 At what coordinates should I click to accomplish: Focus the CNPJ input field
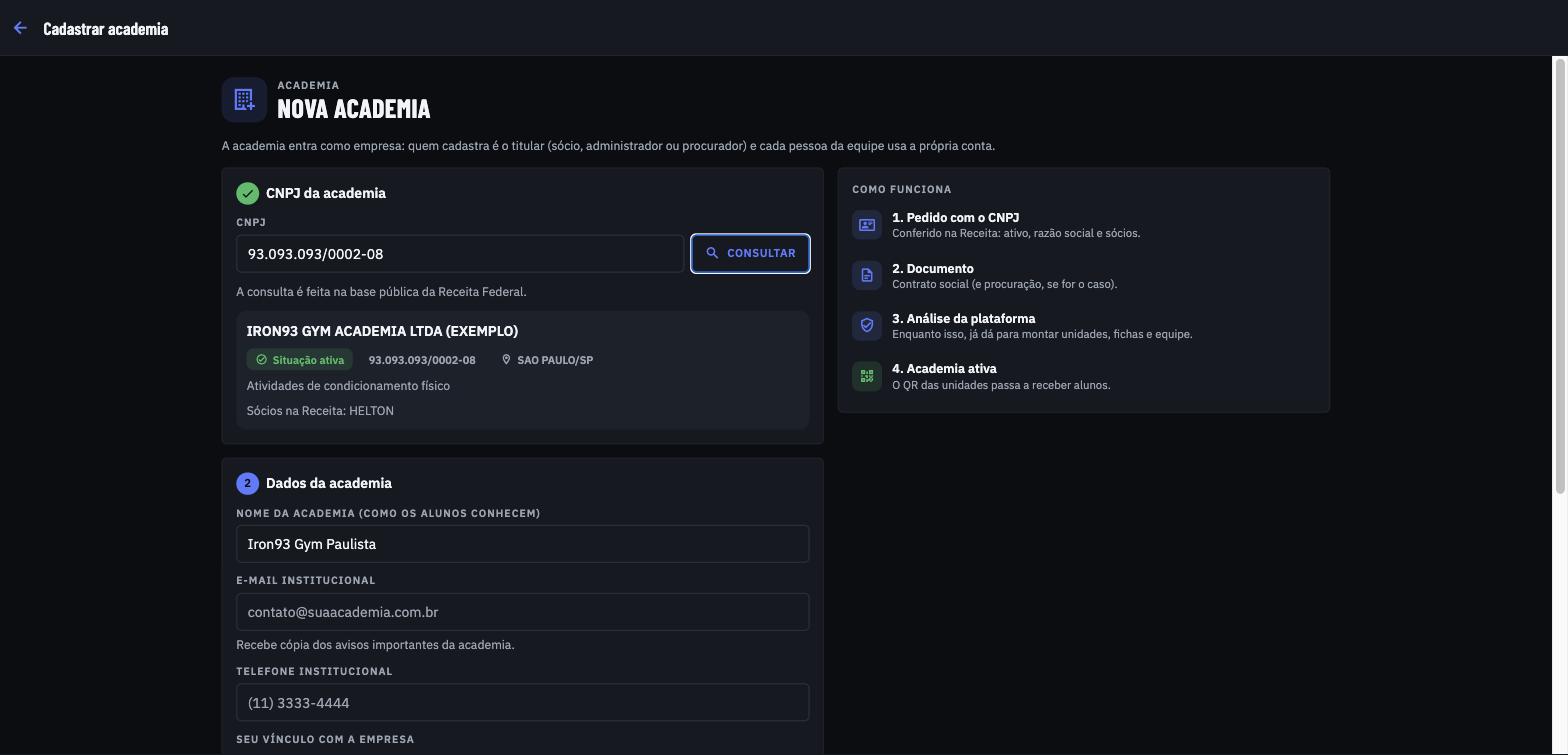460,254
